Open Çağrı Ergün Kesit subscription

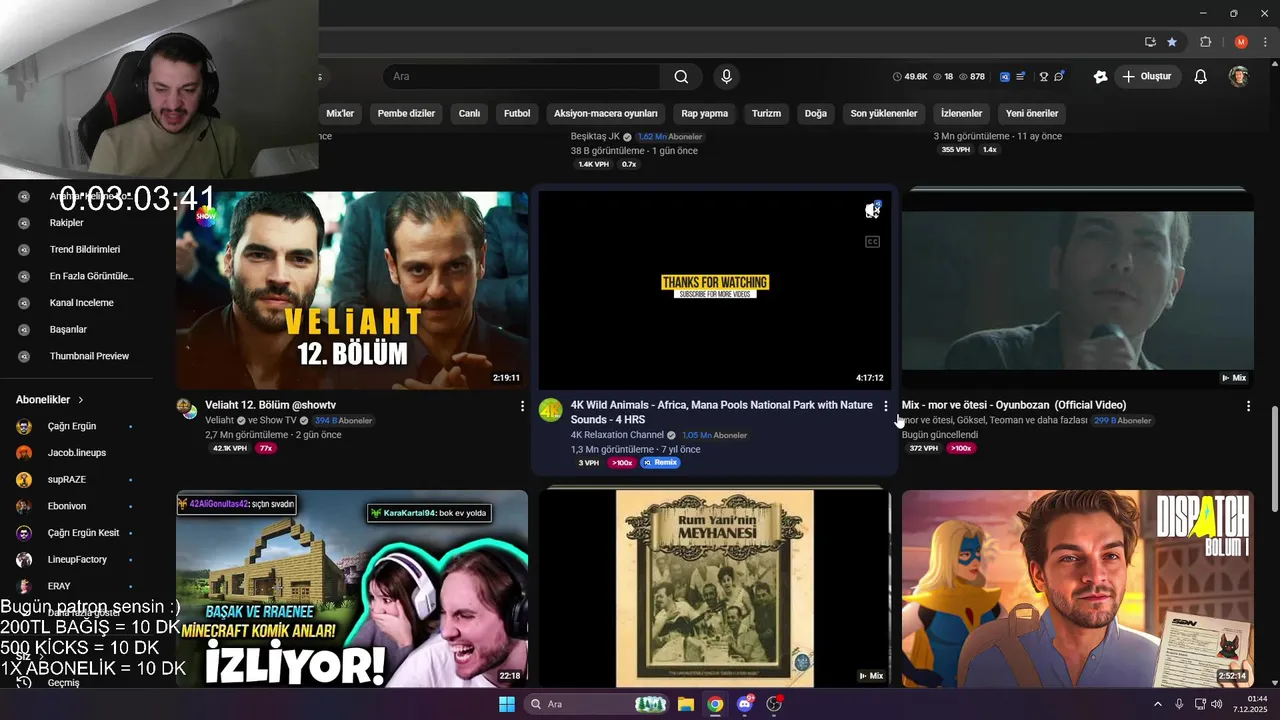83,533
